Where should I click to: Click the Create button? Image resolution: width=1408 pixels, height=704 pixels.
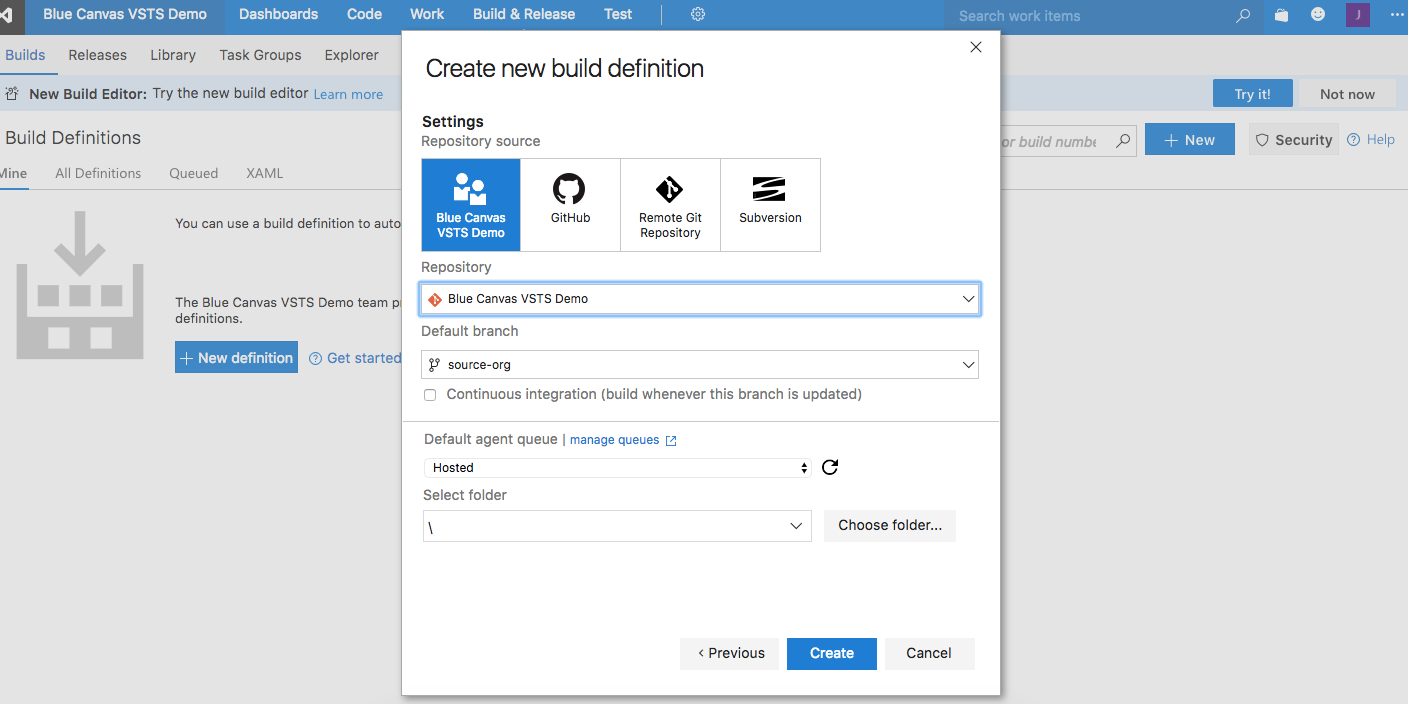click(x=832, y=653)
